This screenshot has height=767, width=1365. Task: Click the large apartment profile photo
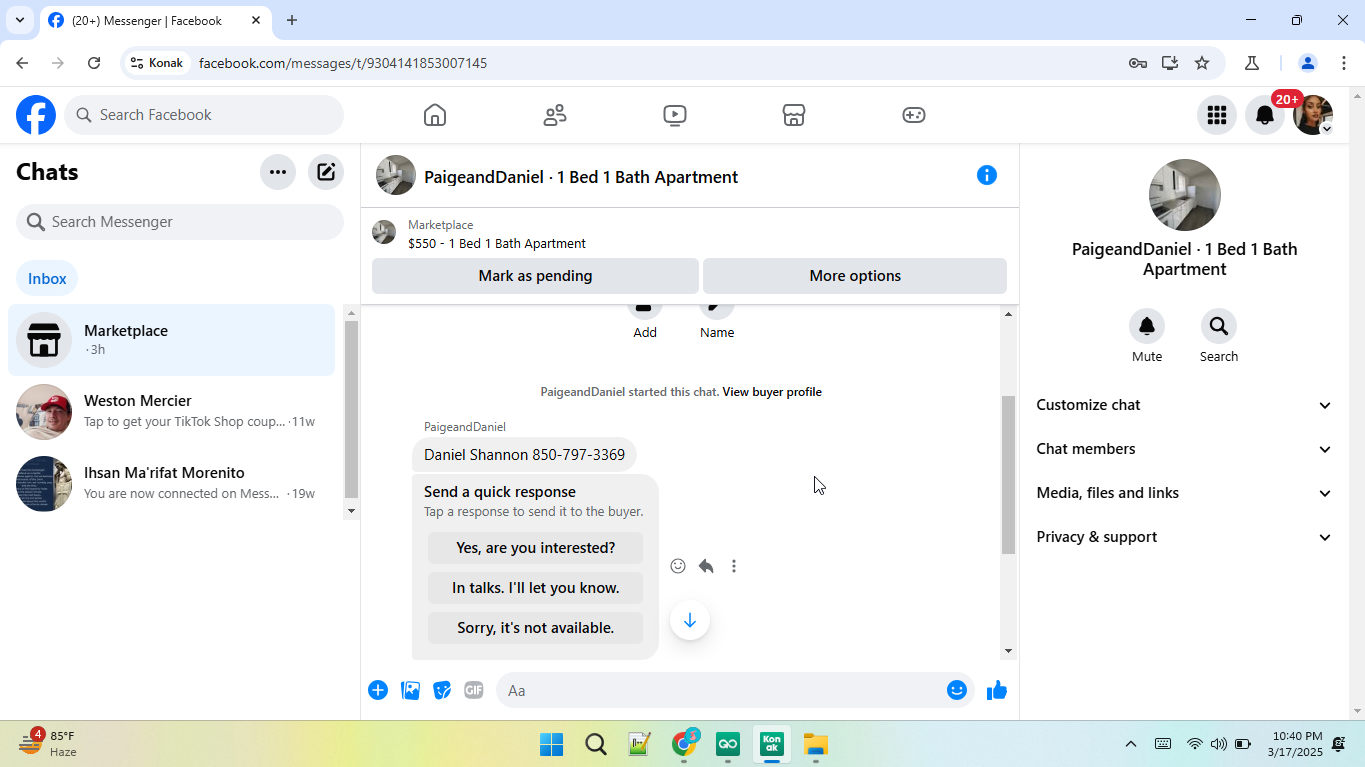pyautogui.click(x=1185, y=195)
